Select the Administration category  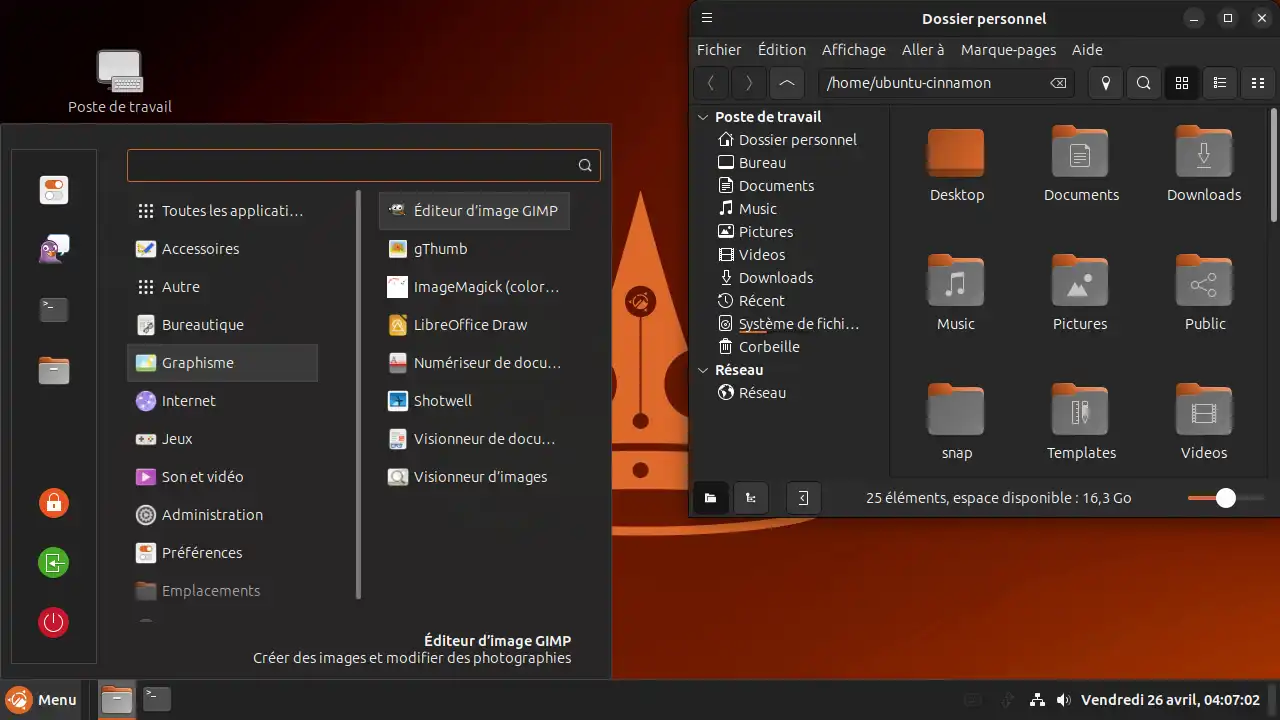(x=222, y=515)
